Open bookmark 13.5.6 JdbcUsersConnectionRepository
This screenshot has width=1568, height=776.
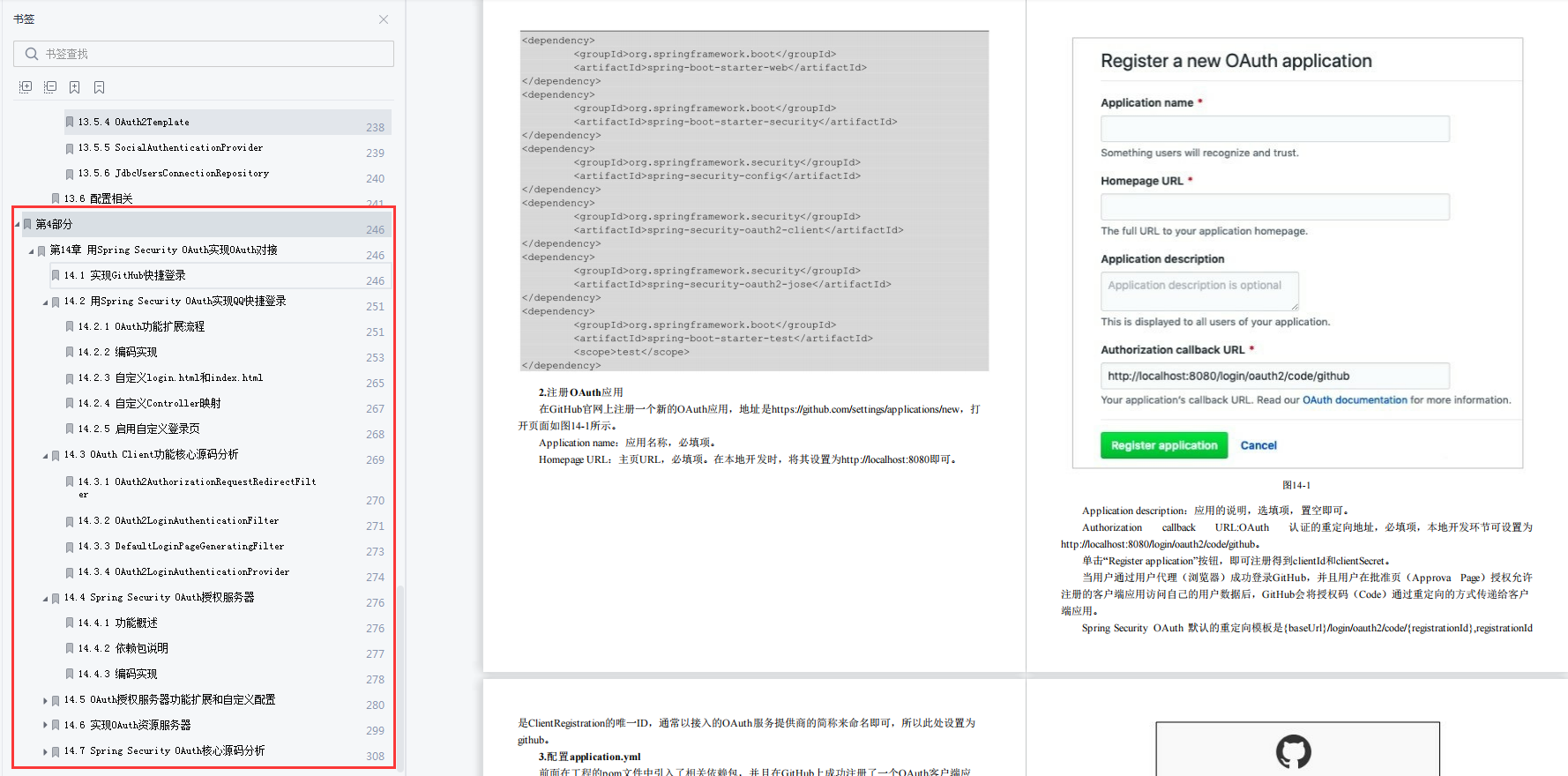173,173
